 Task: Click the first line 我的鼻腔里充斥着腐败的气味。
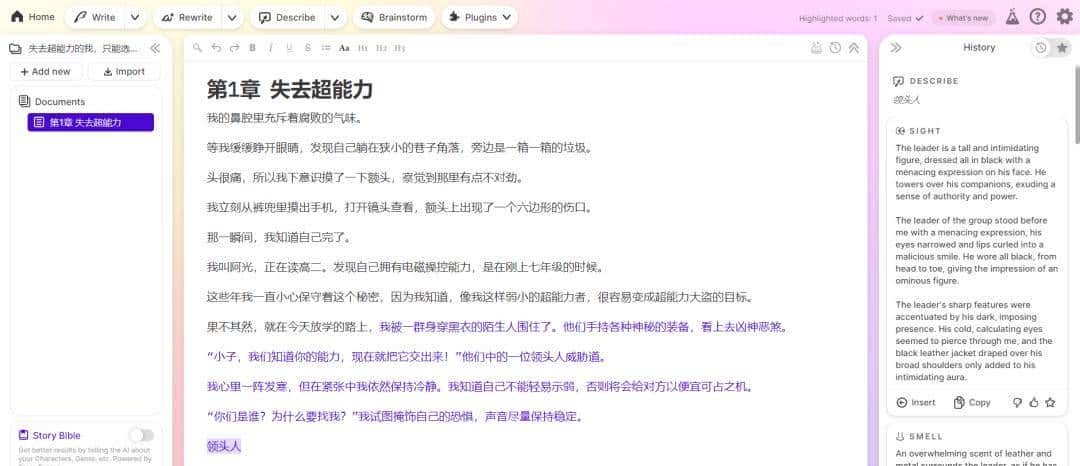(284, 118)
